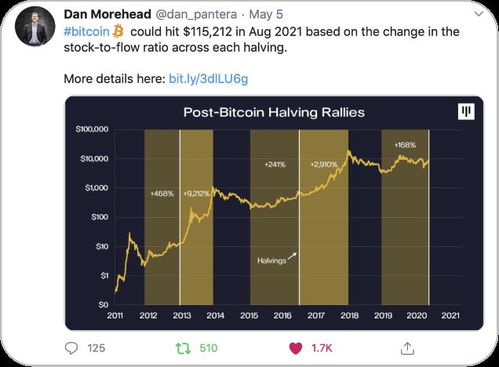Click the Bitcoin emoji symbol
This screenshot has width=499, height=367.
click(118, 31)
